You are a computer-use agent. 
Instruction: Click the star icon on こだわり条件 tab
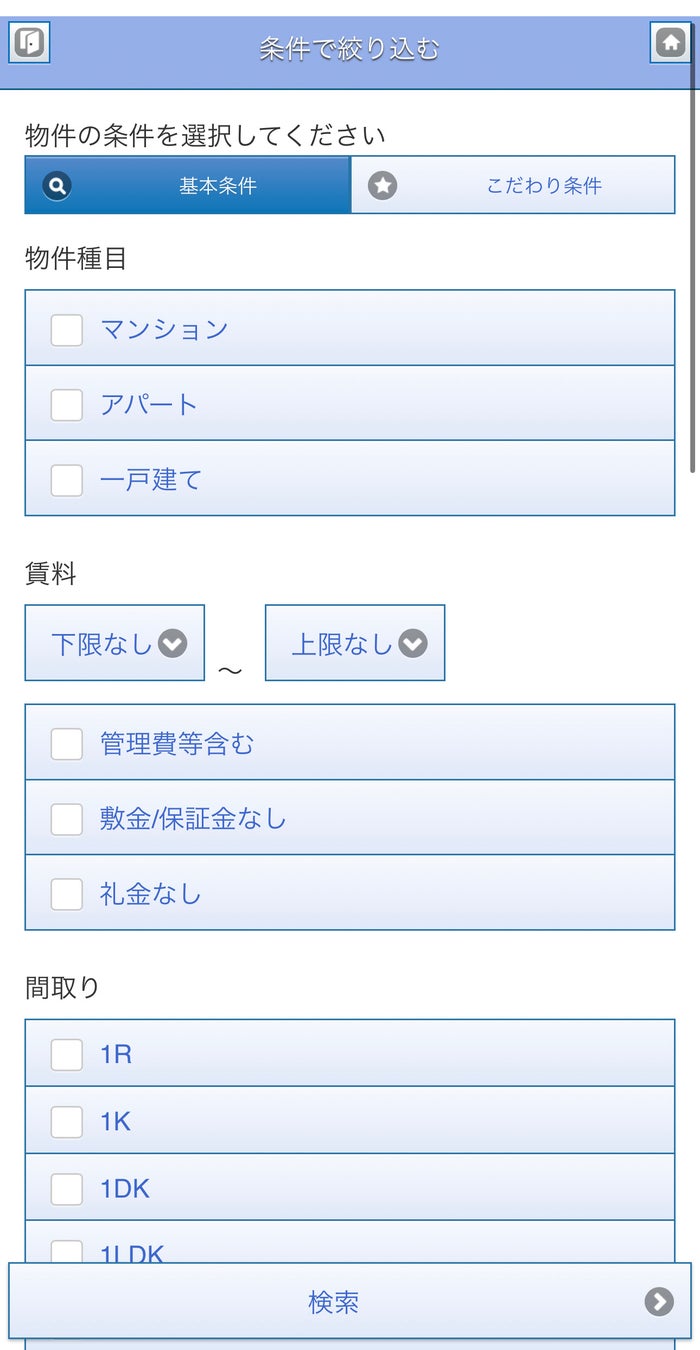click(x=382, y=185)
